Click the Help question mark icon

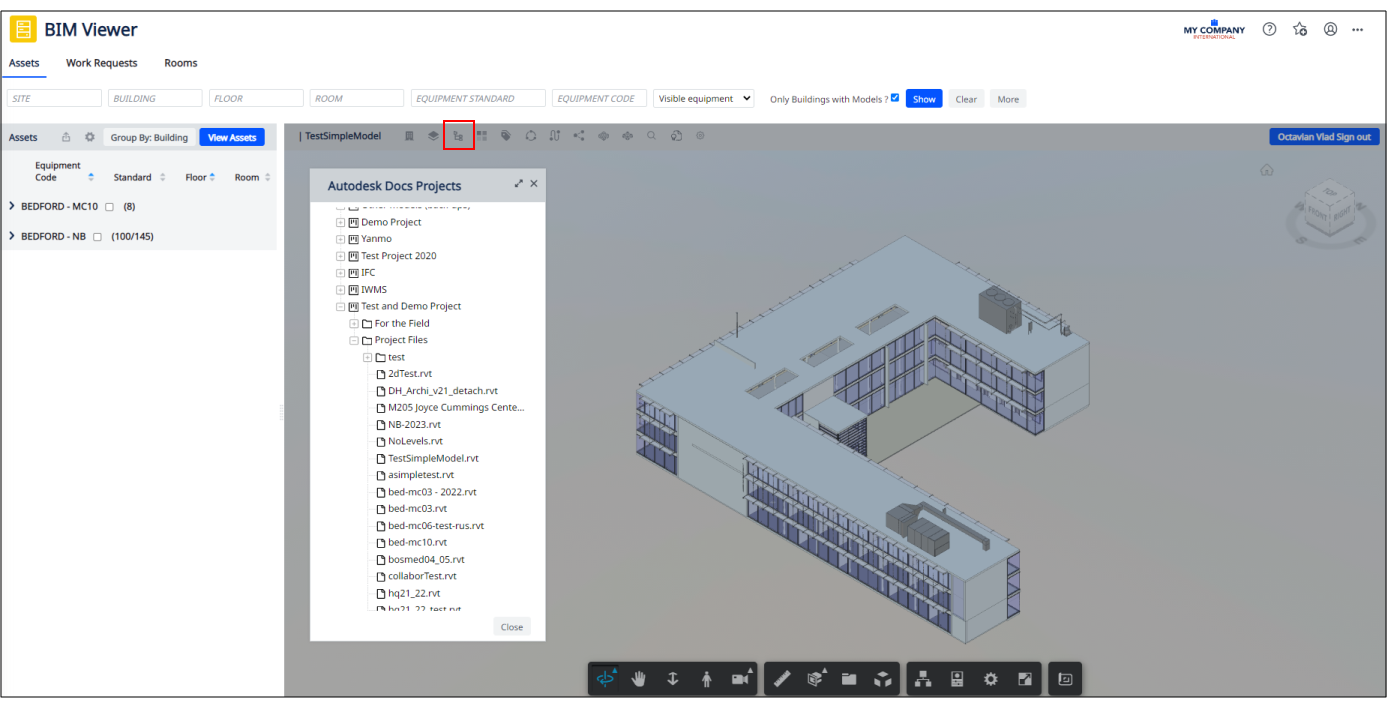point(1270,29)
